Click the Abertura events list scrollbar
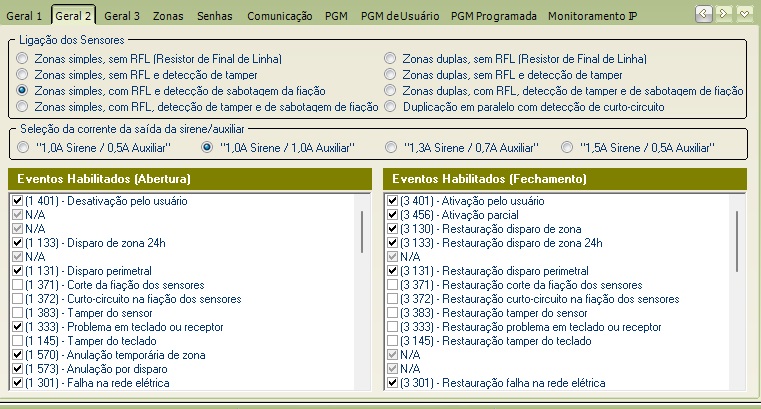The image size is (761, 409). coord(362,232)
